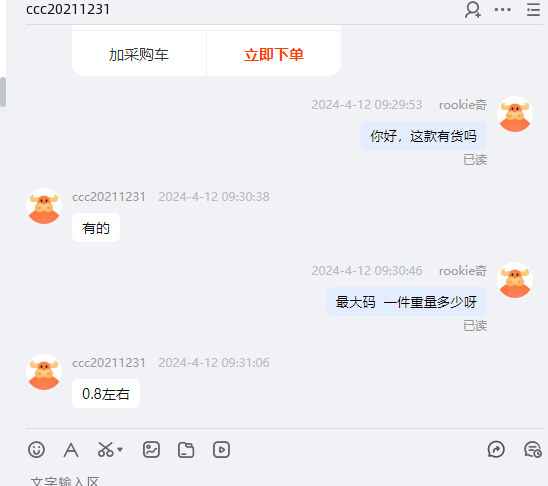Open the emoji picker
This screenshot has width=548, height=486.
pyautogui.click(x=36, y=449)
